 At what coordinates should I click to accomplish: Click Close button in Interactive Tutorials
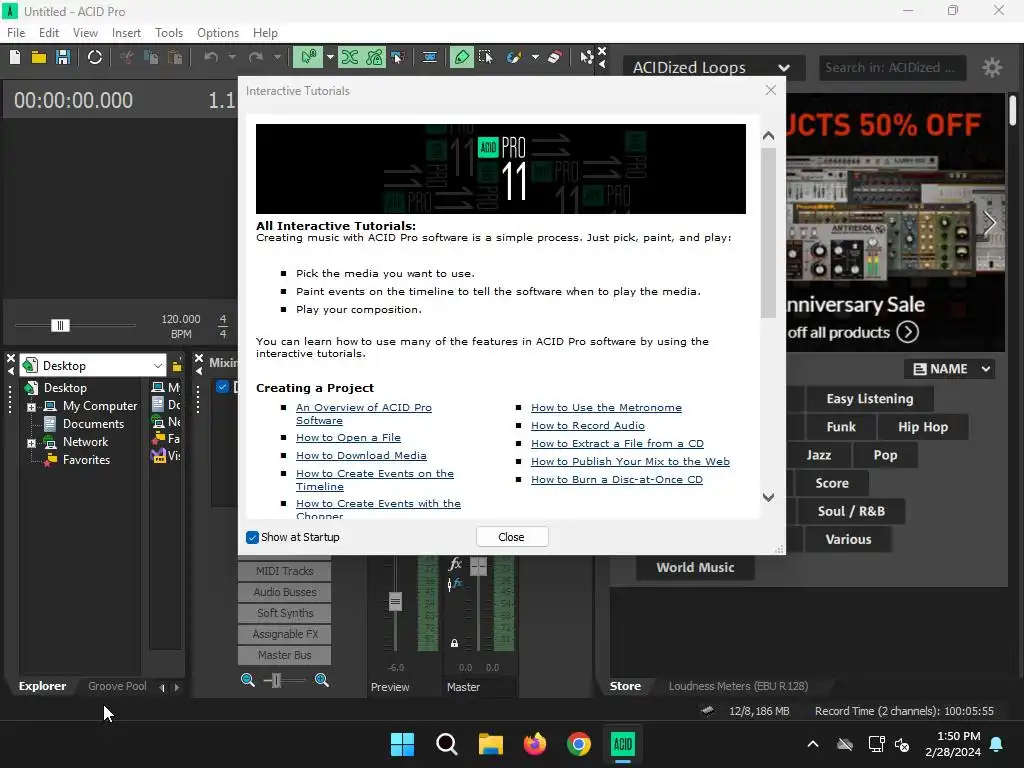[x=512, y=537]
